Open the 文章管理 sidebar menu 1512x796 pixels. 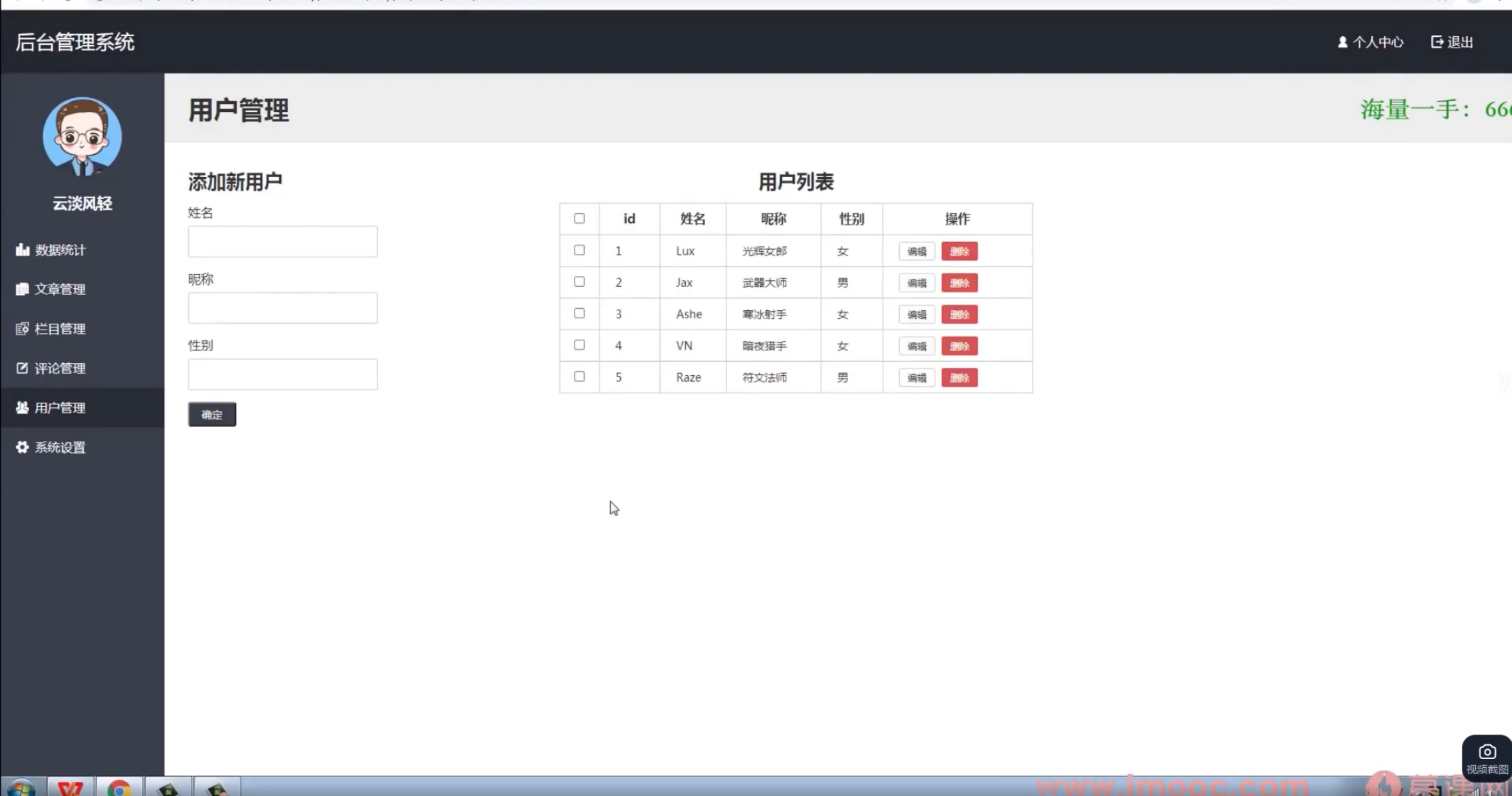(x=82, y=289)
